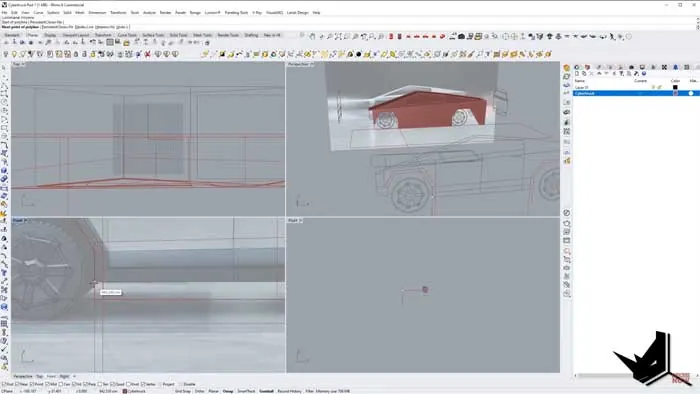The image size is (700, 394).
Task: Toggle the Int object snap
Action: [x=78, y=384]
